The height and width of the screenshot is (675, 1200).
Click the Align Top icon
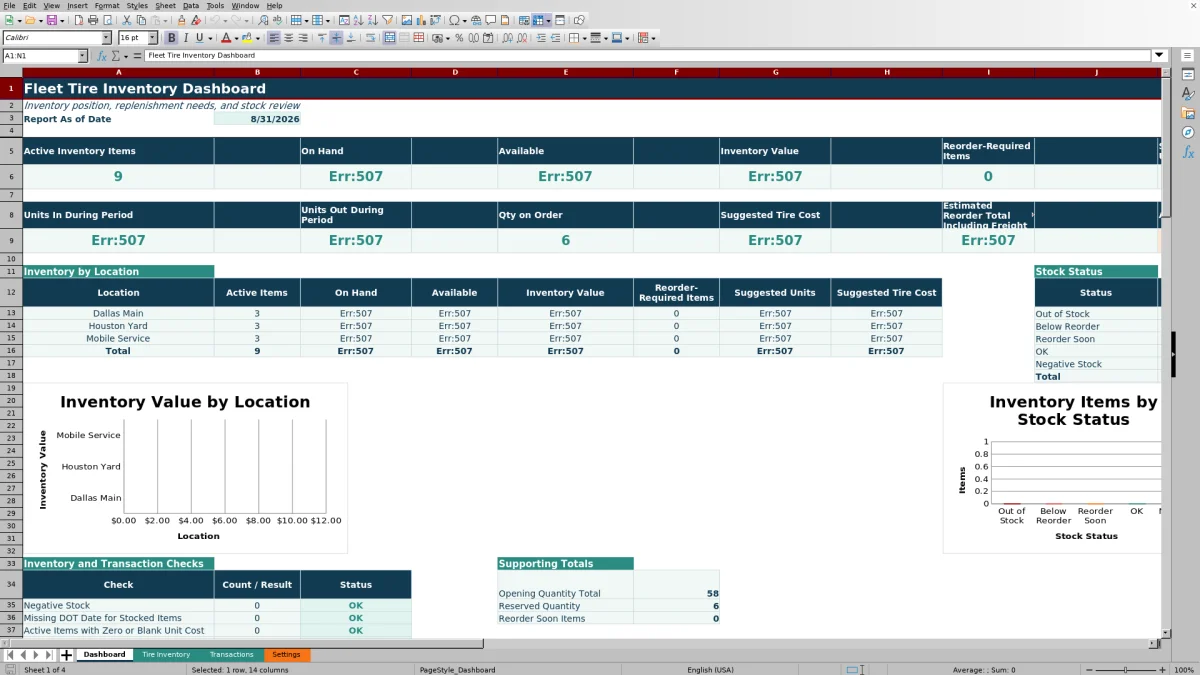click(x=322, y=38)
